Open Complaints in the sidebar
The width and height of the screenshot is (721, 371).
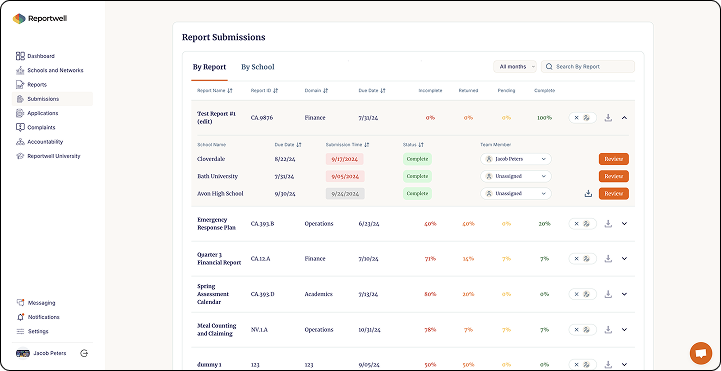(x=35, y=127)
